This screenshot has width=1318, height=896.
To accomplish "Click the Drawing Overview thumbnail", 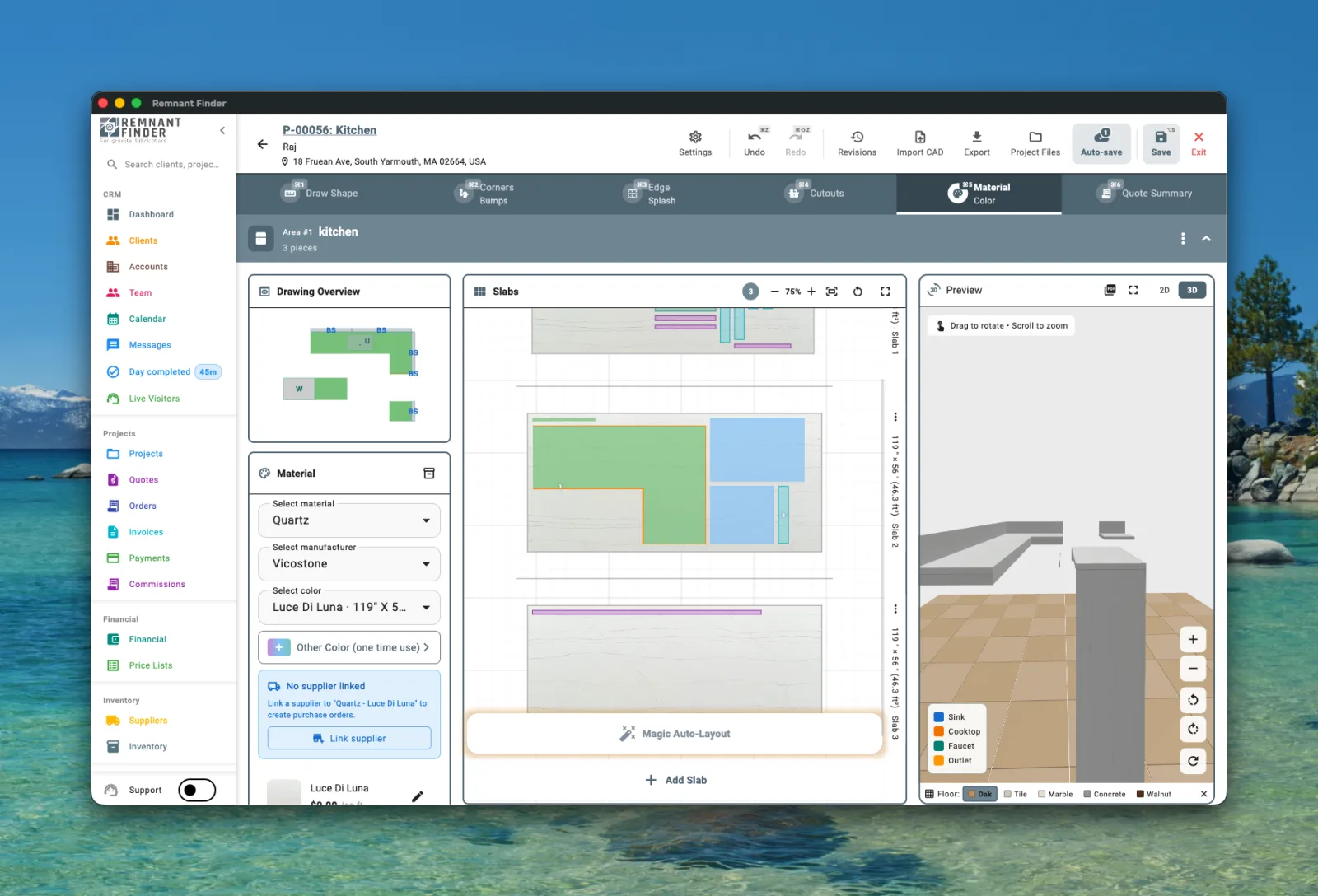I will 349,375.
